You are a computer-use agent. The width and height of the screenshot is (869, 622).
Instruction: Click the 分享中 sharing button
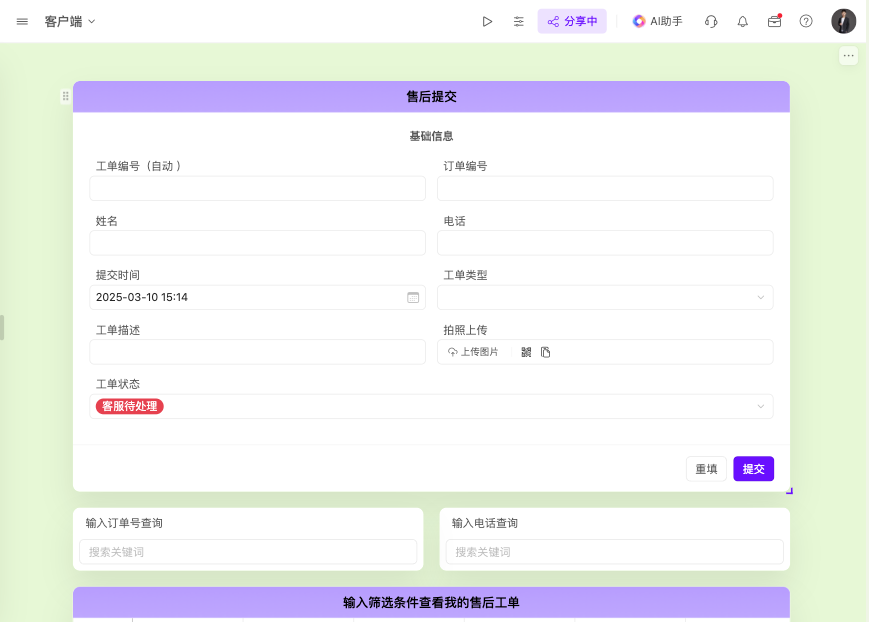tap(572, 20)
